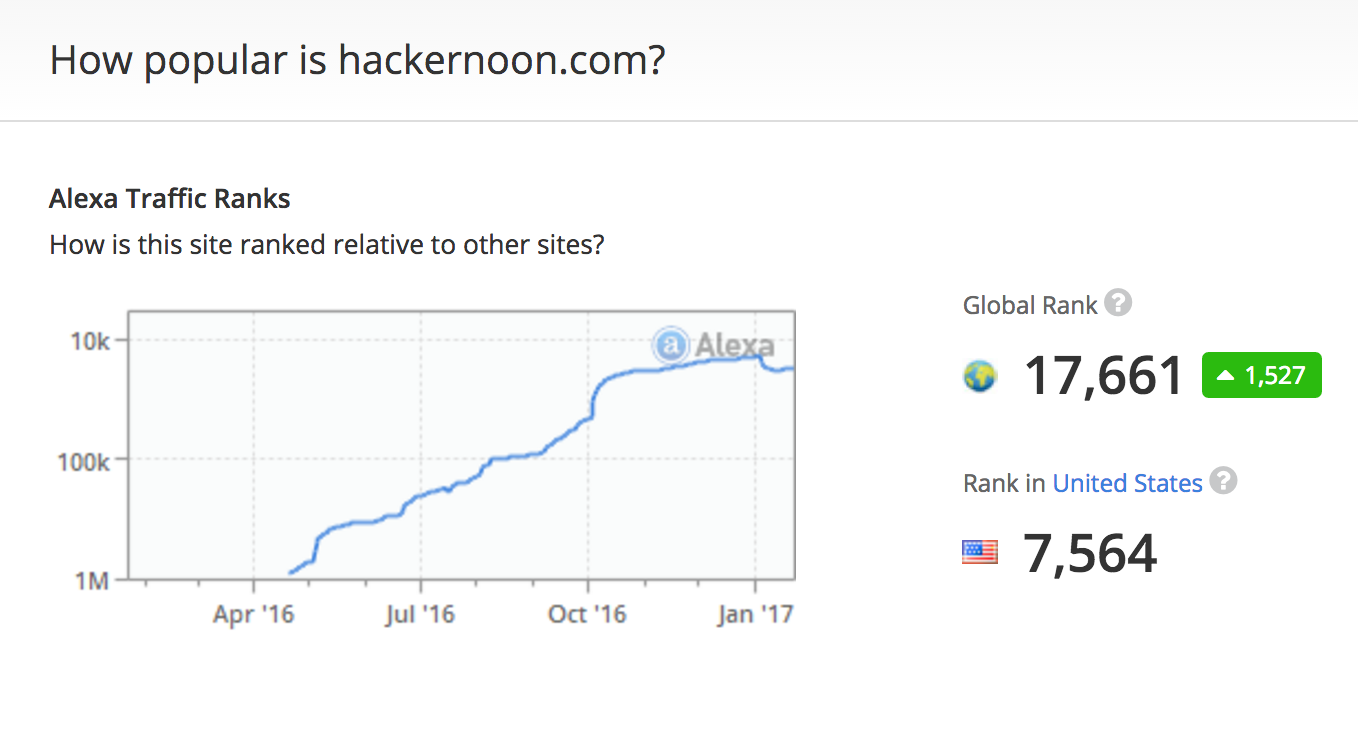This screenshot has width=1358, height=736.
Task: Click the US rank number 7,564
Action: click(1090, 553)
